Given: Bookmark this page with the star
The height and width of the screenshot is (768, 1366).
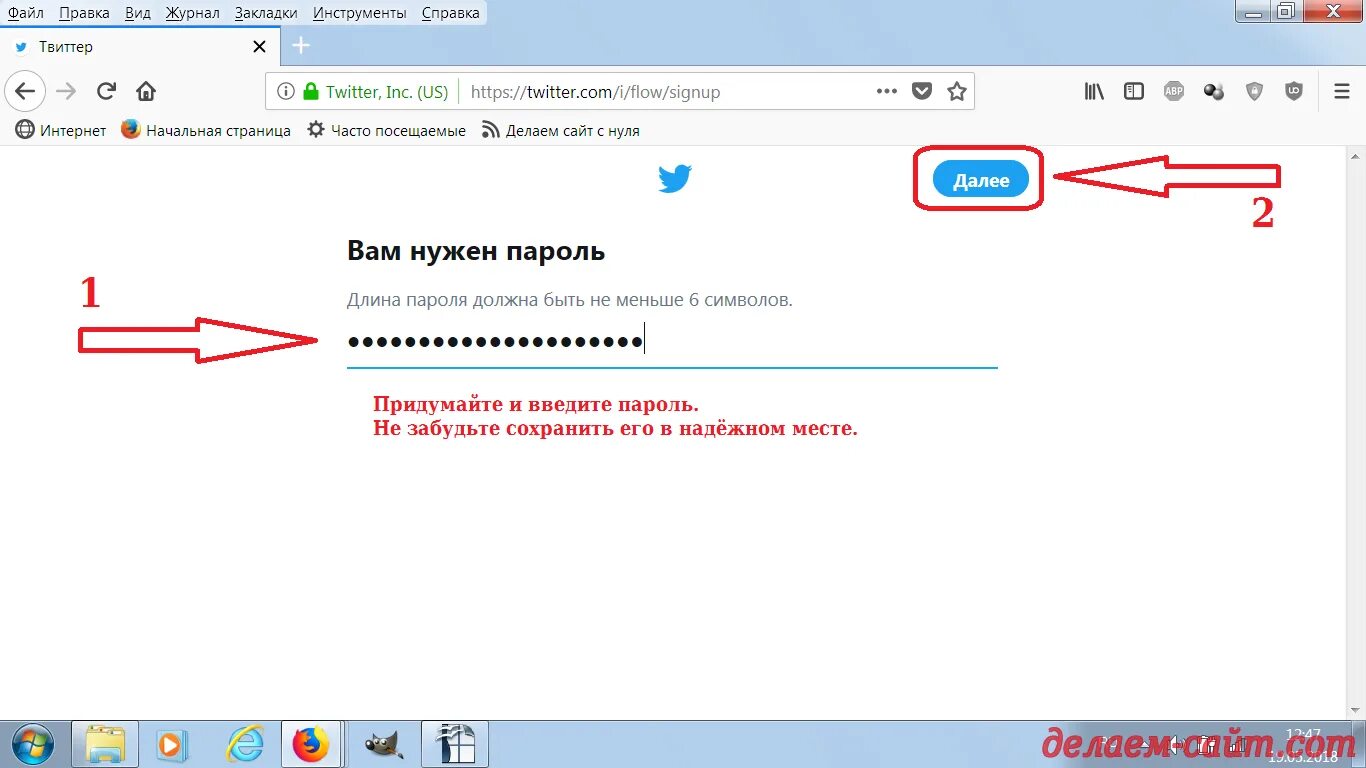Looking at the screenshot, I should [957, 92].
